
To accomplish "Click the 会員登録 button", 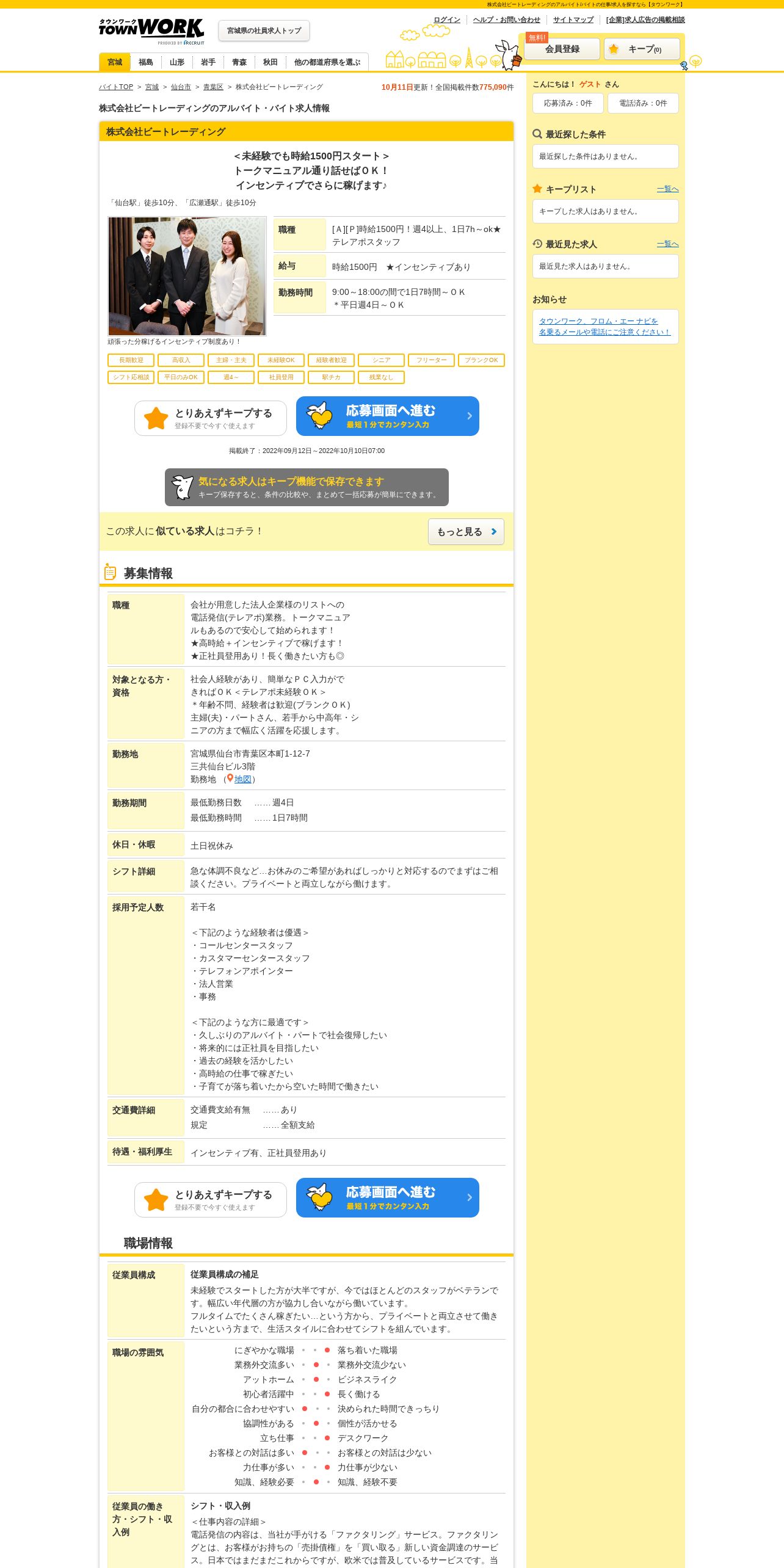I will 562,49.
